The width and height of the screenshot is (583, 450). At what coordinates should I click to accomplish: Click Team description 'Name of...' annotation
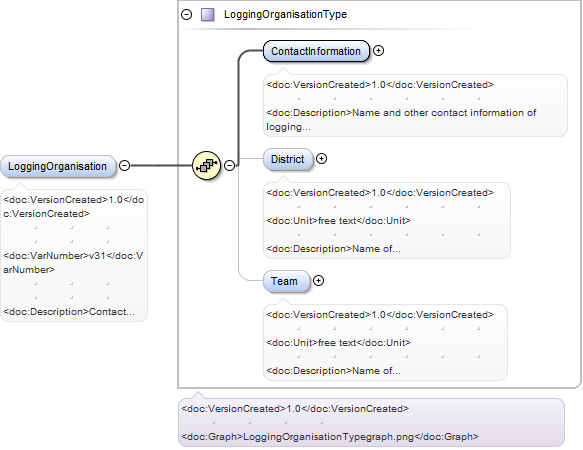(333, 371)
